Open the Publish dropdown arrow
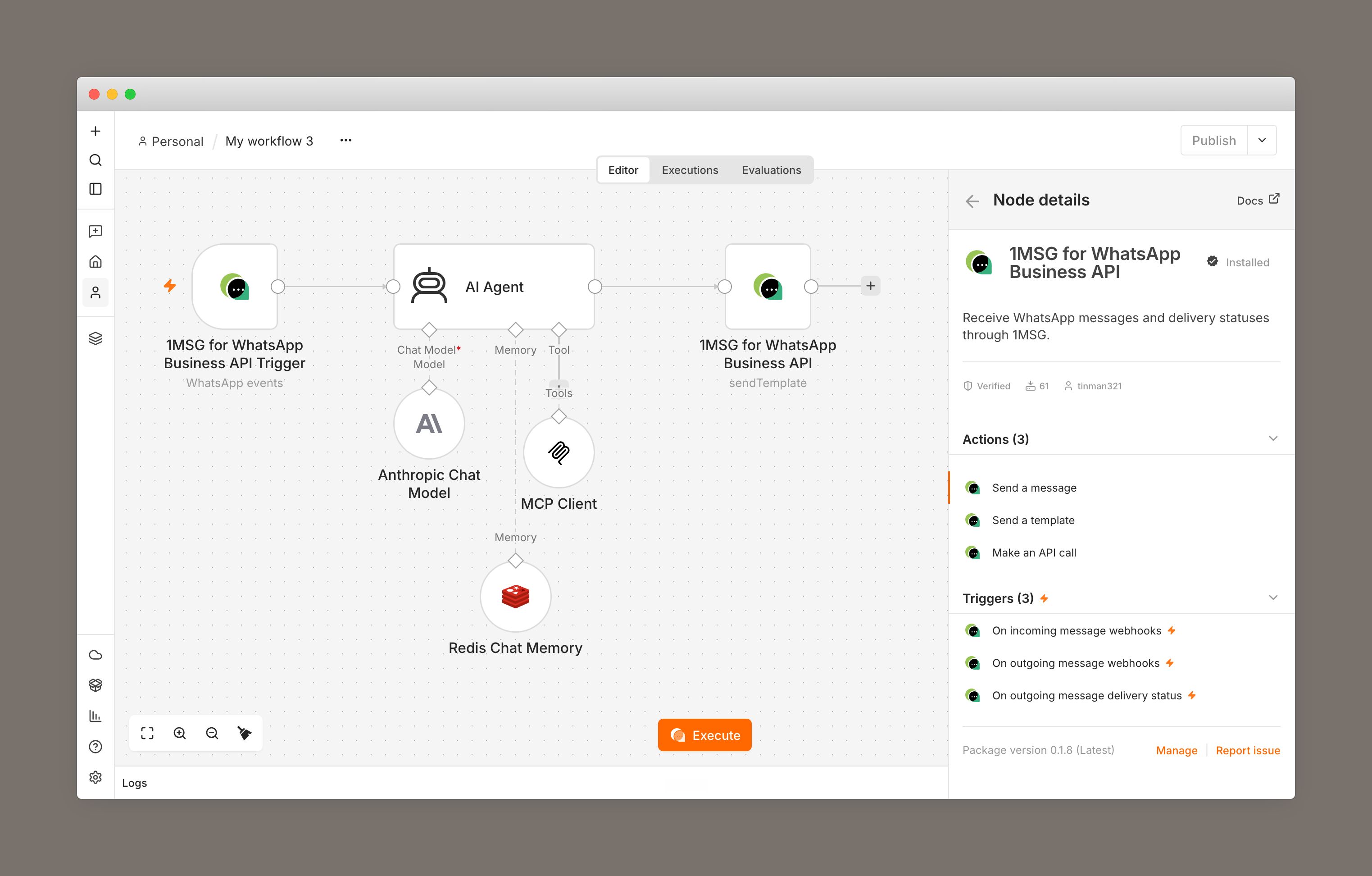 [1262, 140]
